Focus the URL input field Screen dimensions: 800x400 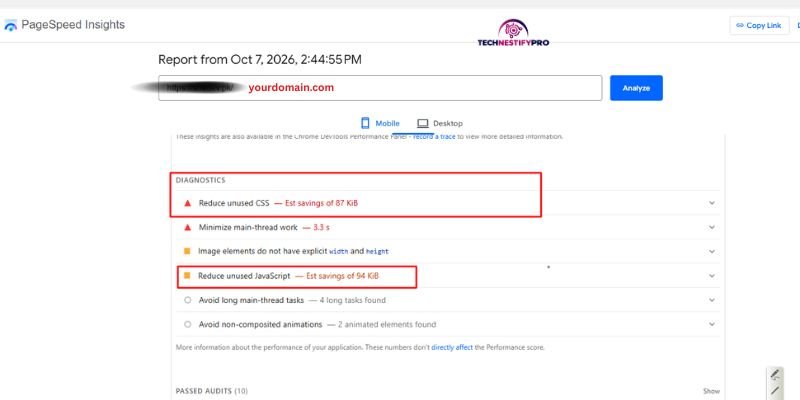tap(380, 88)
